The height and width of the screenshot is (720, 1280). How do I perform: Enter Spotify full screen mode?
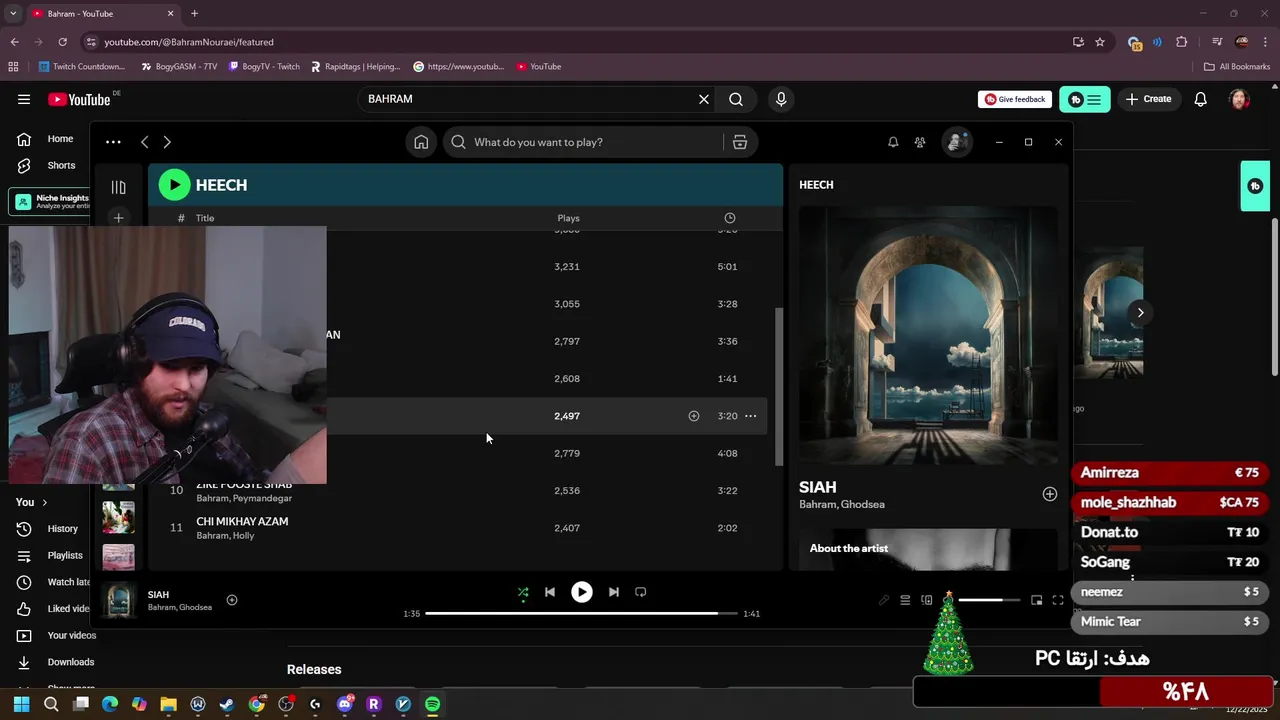point(1058,600)
